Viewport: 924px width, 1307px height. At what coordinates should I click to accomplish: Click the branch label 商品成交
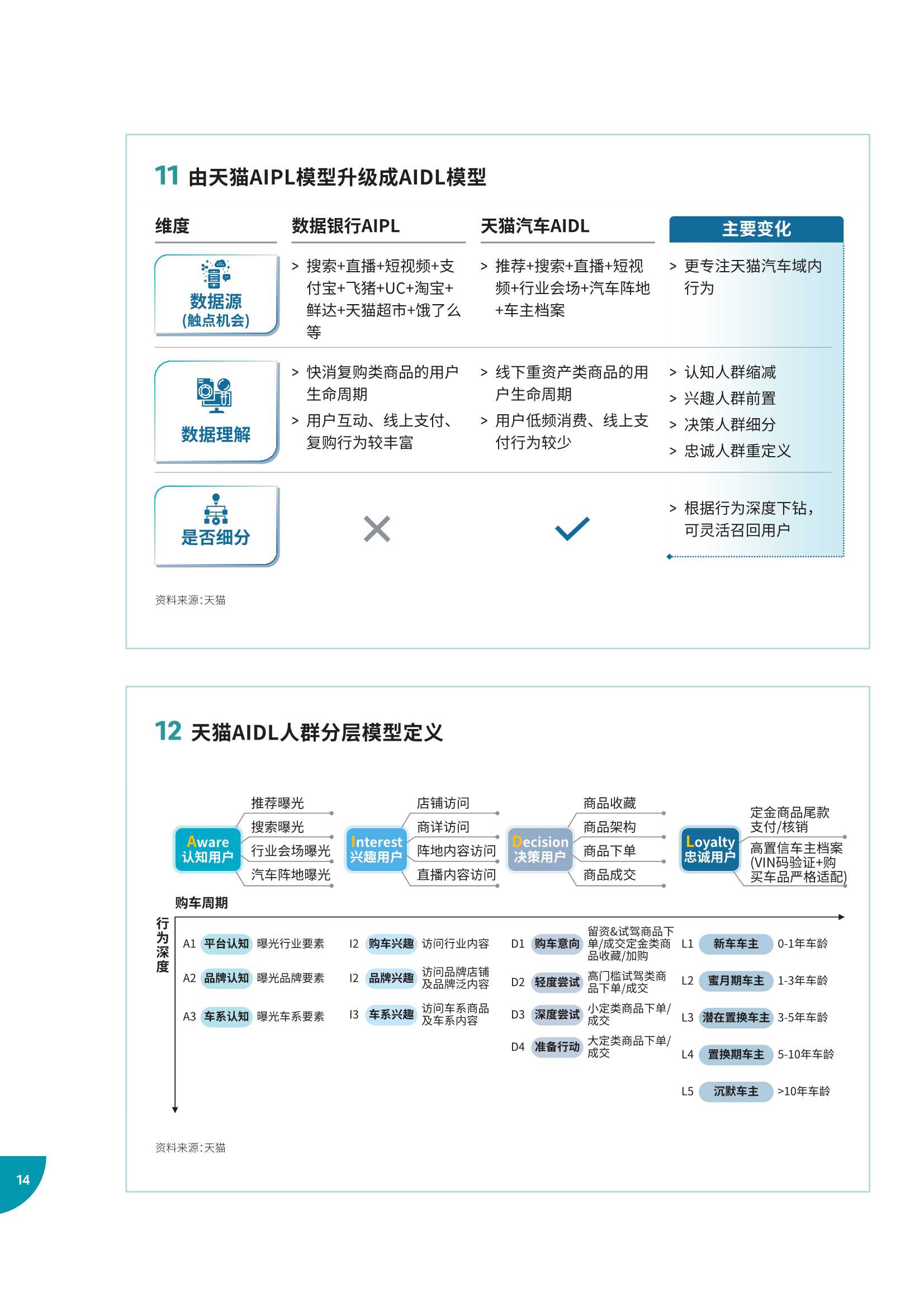[x=609, y=874]
